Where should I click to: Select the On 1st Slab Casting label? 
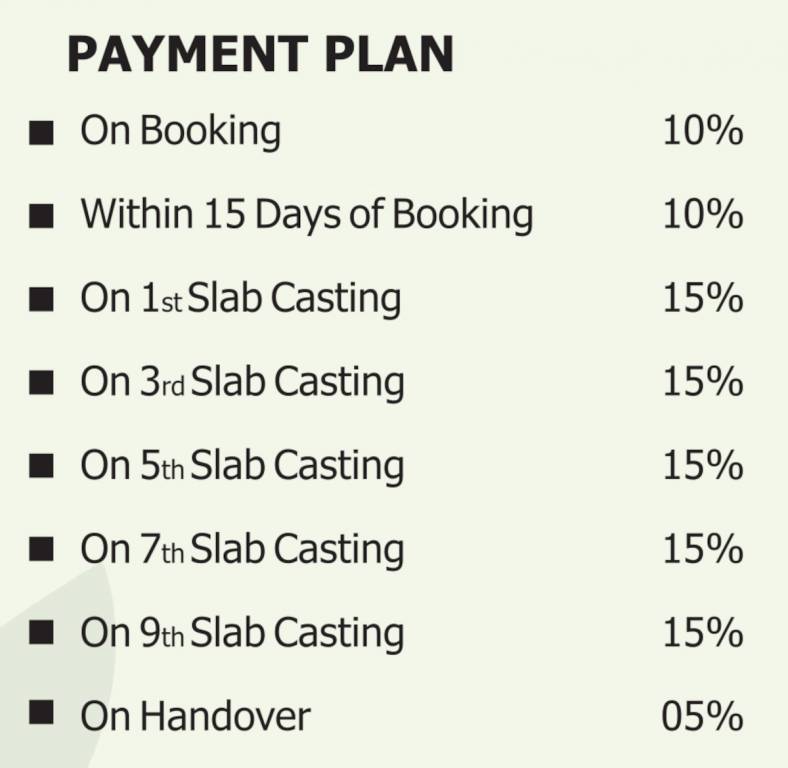click(x=240, y=299)
